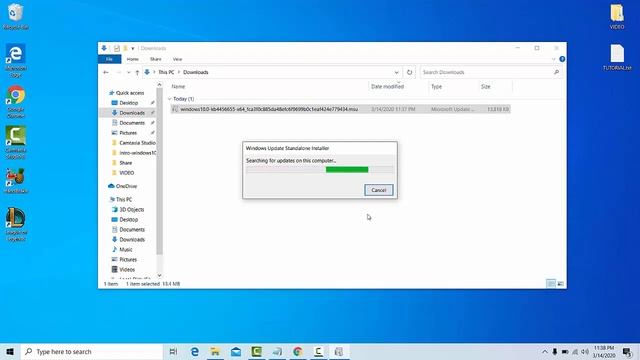This screenshot has height=360, width=640.
Task: Go up one folder level arrow
Action: (137, 72)
